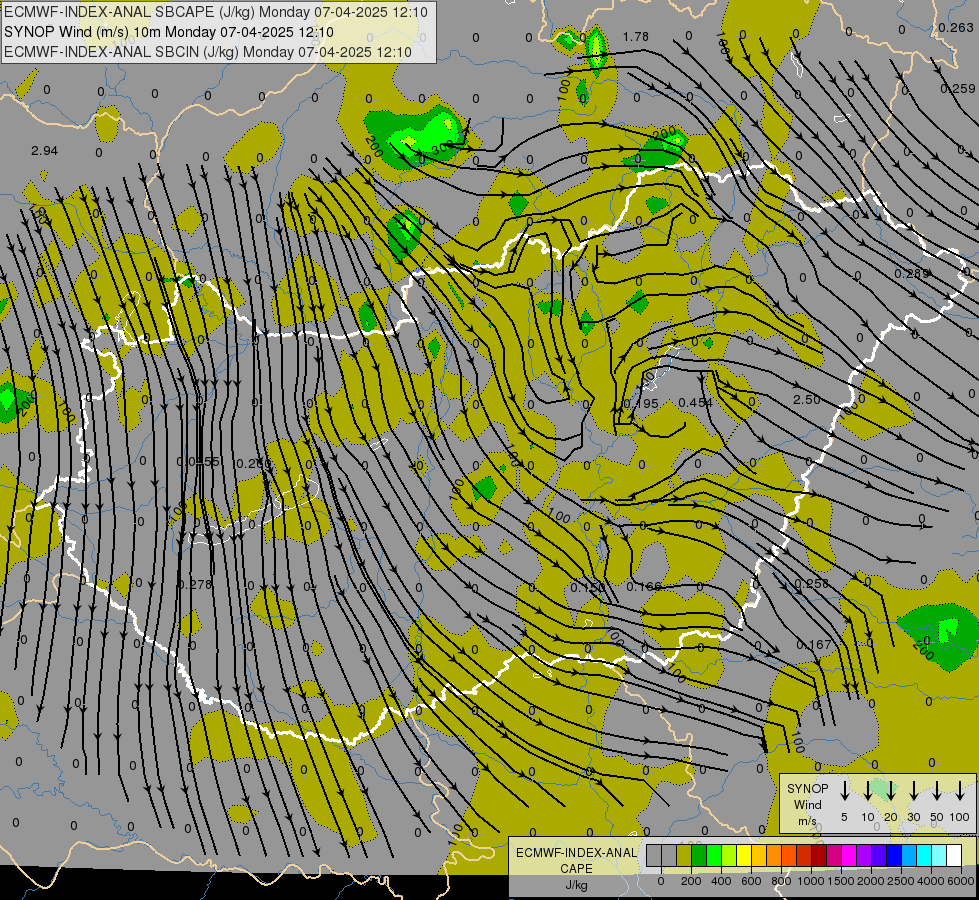Click the SBCAPE title line in header
Image resolution: width=979 pixels, height=900 pixels.
pos(216,12)
